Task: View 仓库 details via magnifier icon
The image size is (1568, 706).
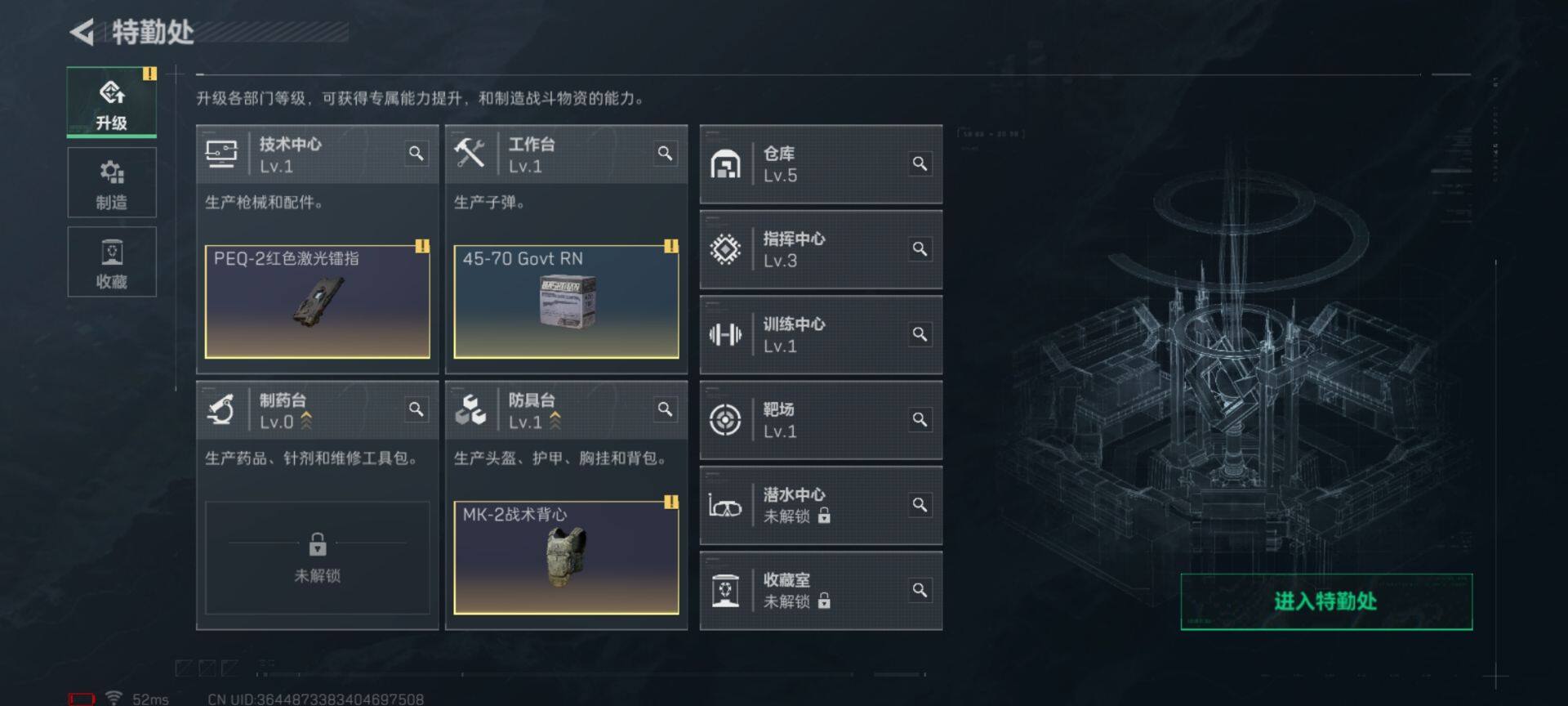Action: [920, 163]
